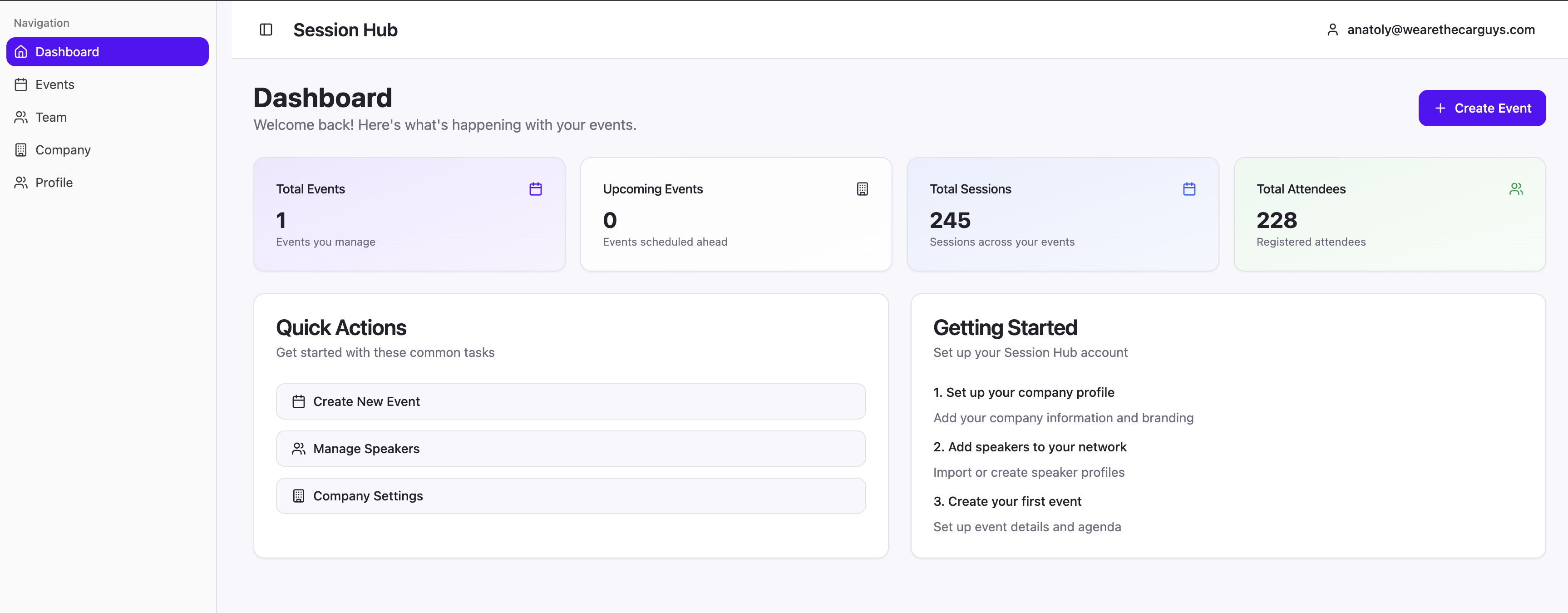The height and width of the screenshot is (613, 1568).
Task: Select the home icon beside Dashboard
Action: (x=21, y=52)
